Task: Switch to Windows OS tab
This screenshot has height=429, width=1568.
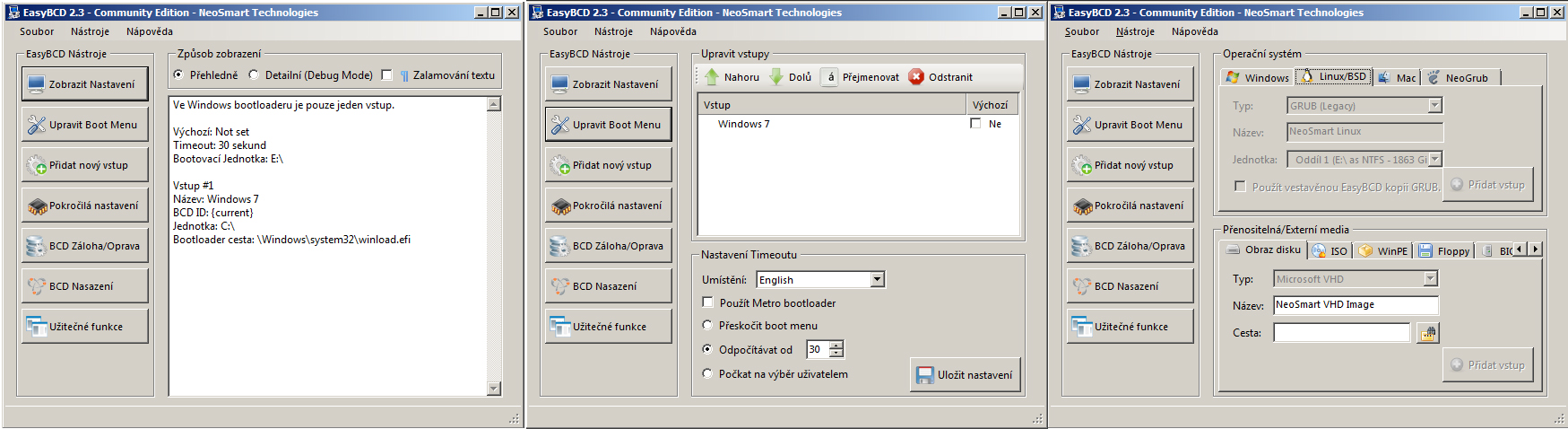Action: (1257, 78)
